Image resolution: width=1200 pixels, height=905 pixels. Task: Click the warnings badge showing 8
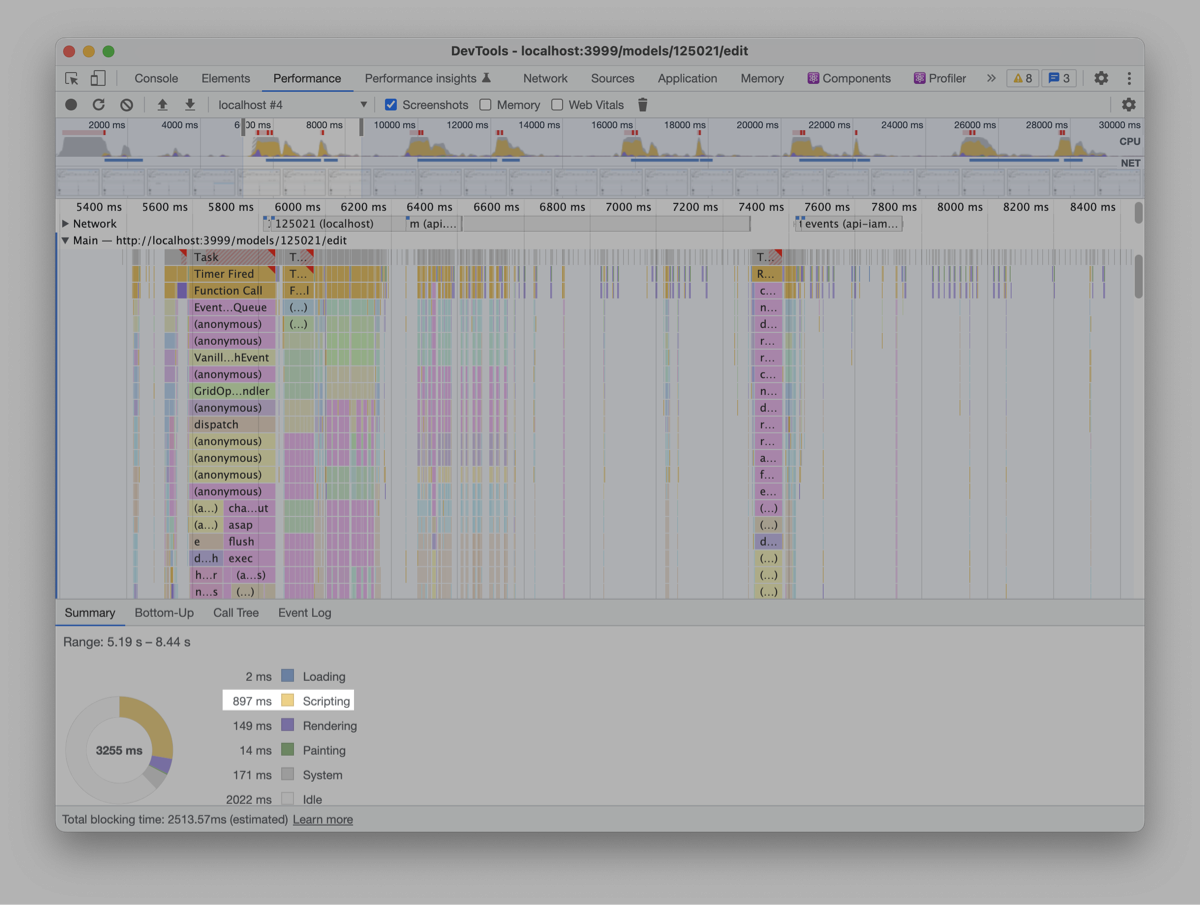click(1022, 78)
